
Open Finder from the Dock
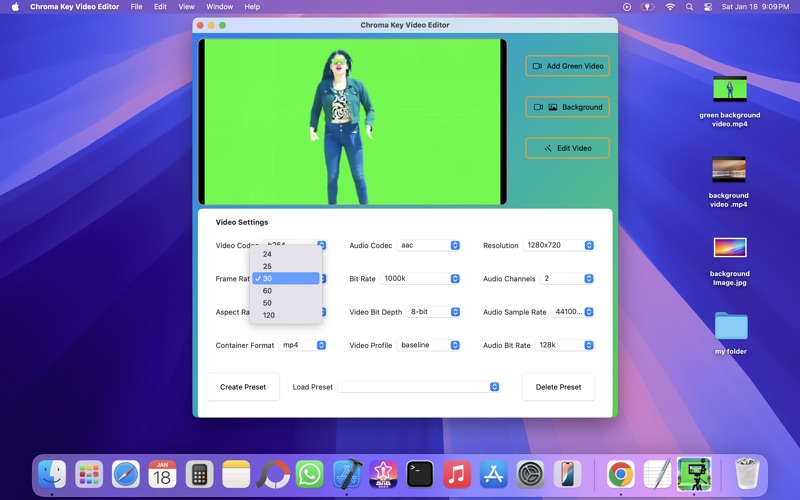point(52,474)
